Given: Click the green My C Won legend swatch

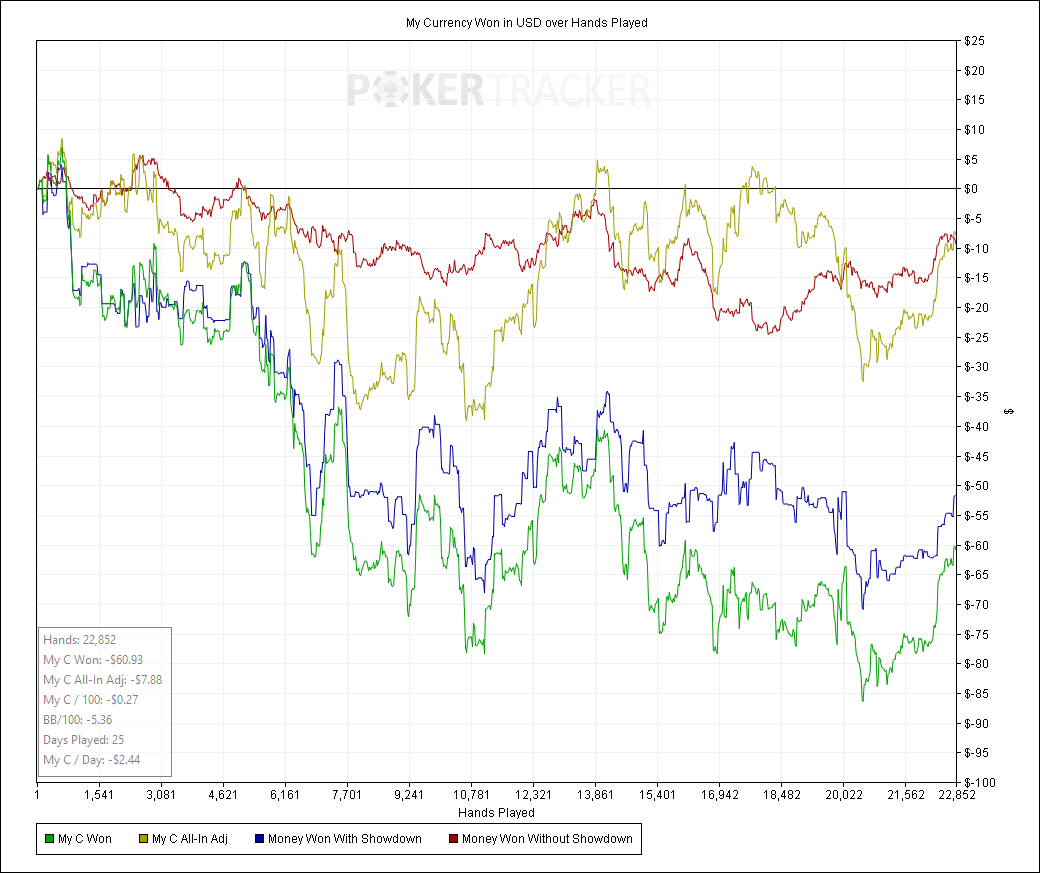Looking at the screenshot, I should point(49,839).
